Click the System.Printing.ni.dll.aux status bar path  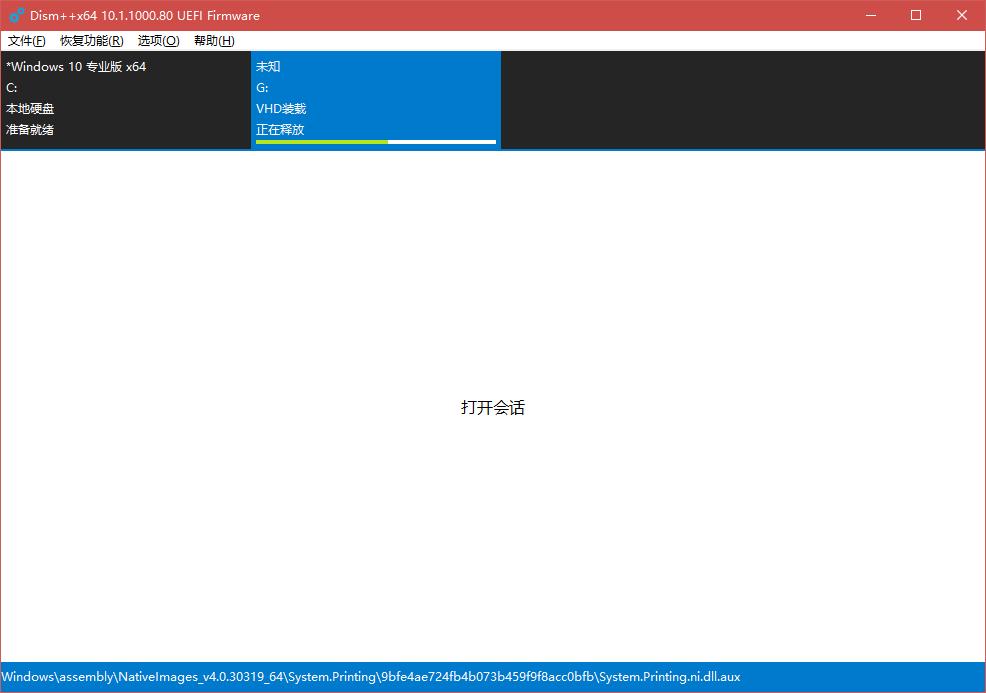click(371, 677)
